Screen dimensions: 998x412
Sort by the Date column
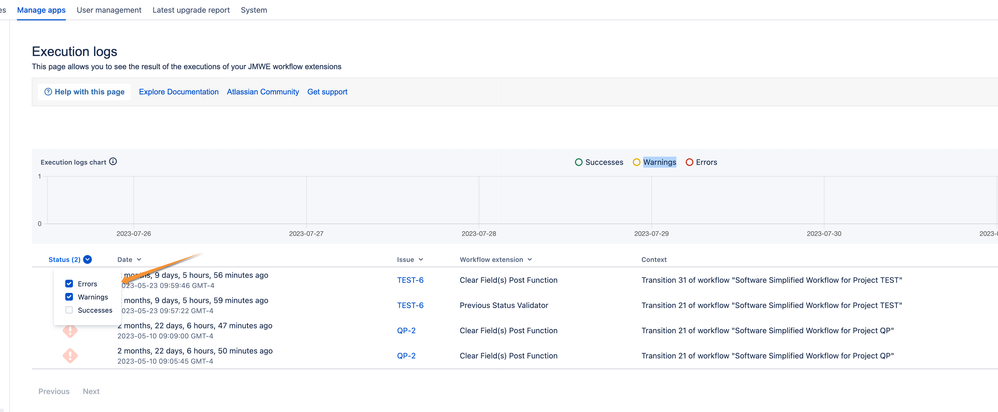[129, 260]
